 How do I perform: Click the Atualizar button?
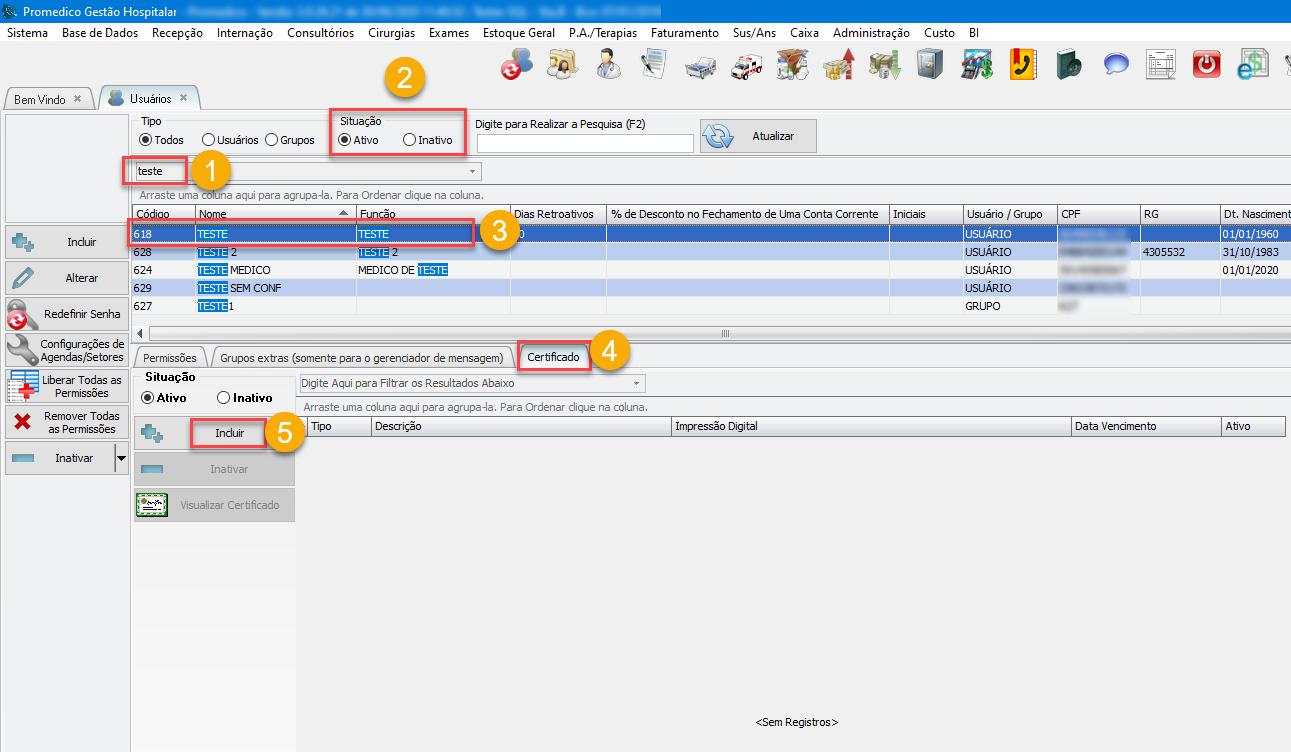pos(758,136)
